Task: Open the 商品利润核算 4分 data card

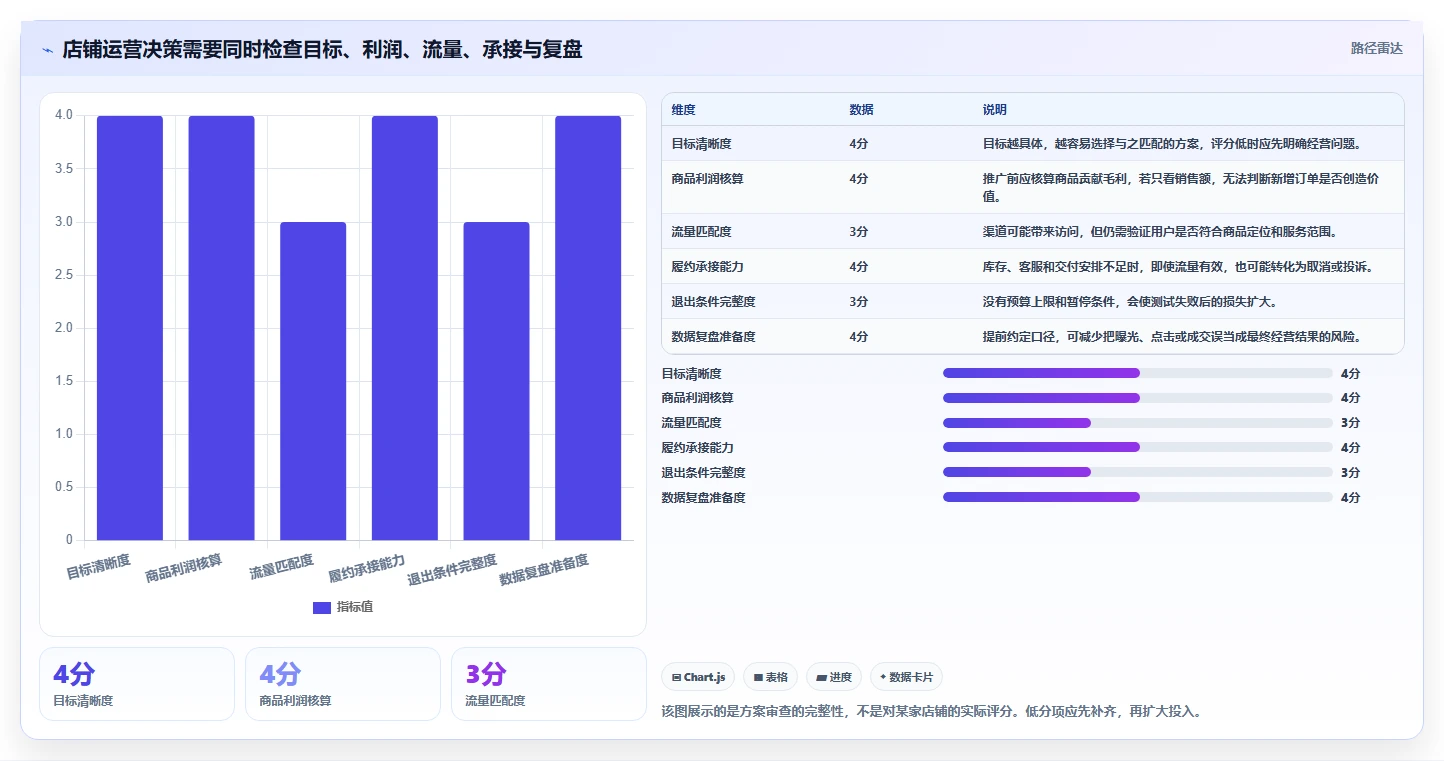Action: pyautogui.click(x=343, y=684)
